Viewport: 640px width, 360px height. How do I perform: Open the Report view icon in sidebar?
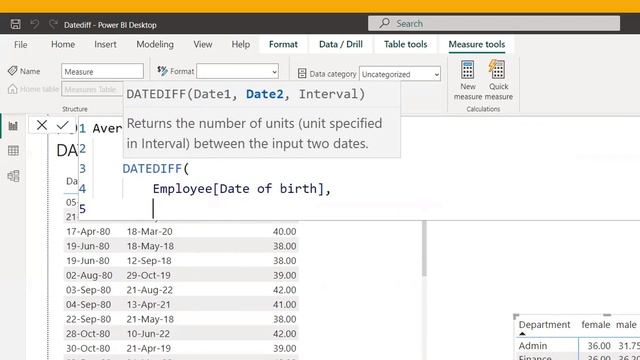coord(13,126)
